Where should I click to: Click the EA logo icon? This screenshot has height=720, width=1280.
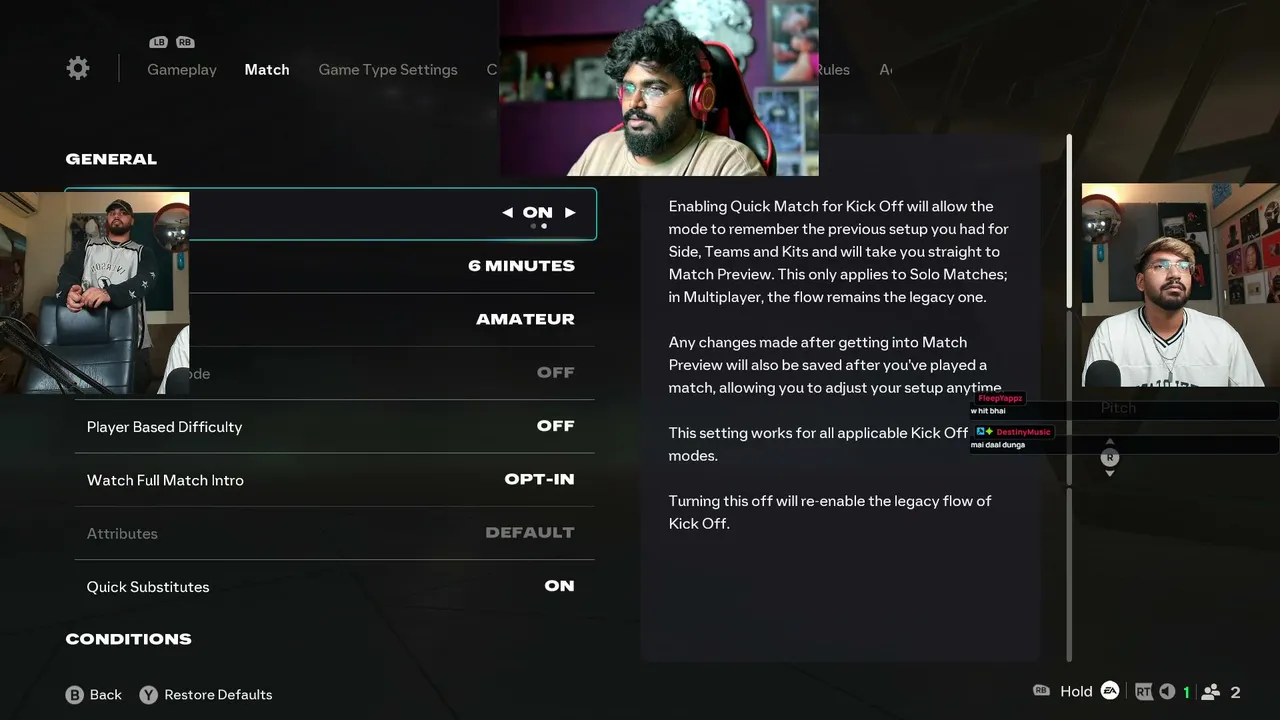(x=1109, y=691)
